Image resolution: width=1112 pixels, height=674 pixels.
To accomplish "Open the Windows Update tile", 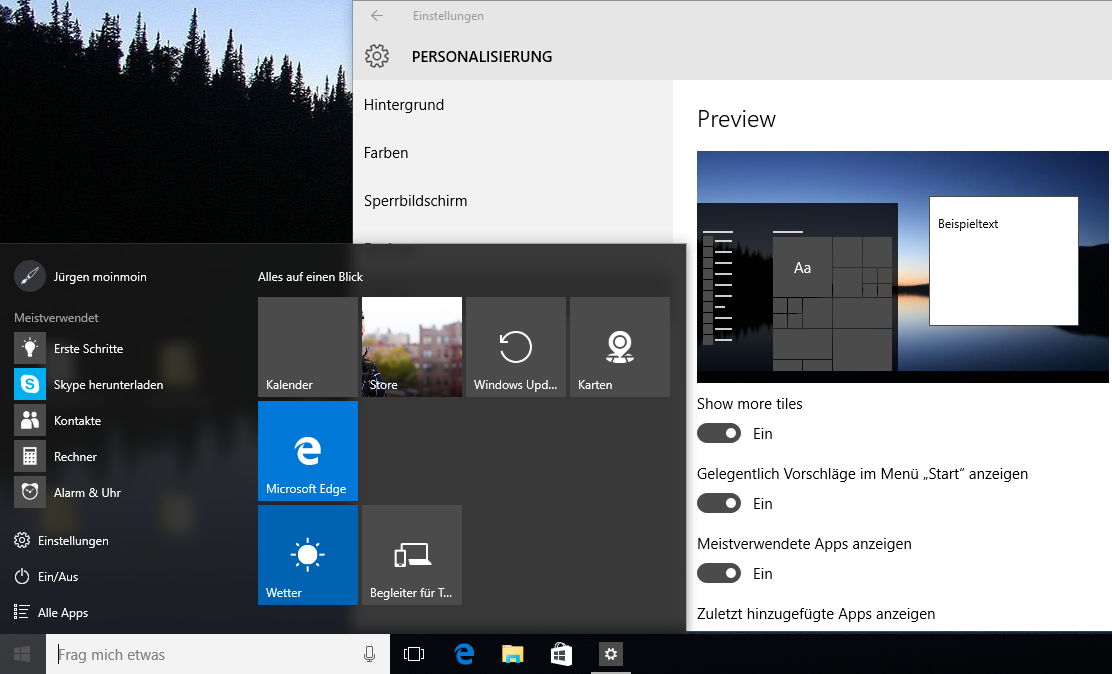I will 515,347.
